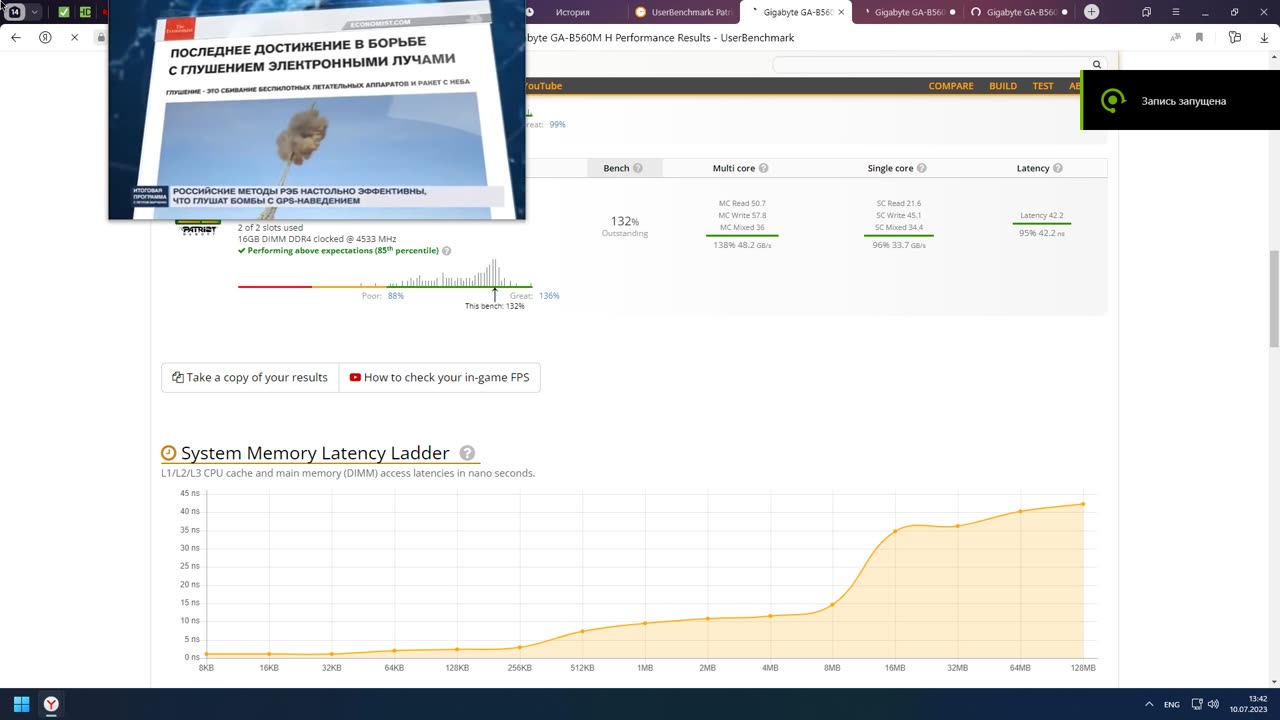This screenshot has width=1280, height=720.
Task: Click the page translate icon
Action: tap(1177, 37)
